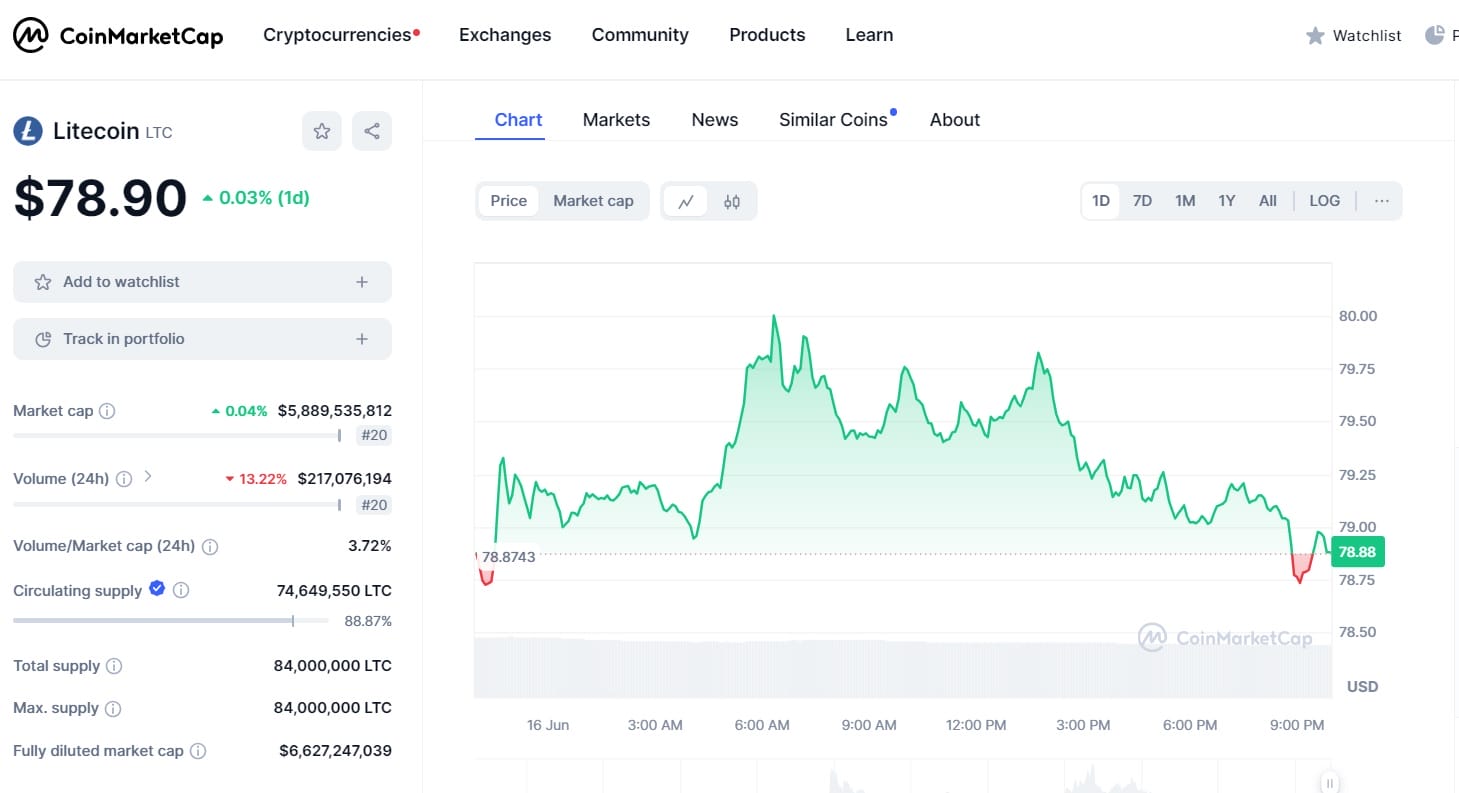1459x793 pixels.
Task: Open the chart more options ellipsis
Action: pos(1382,201)
